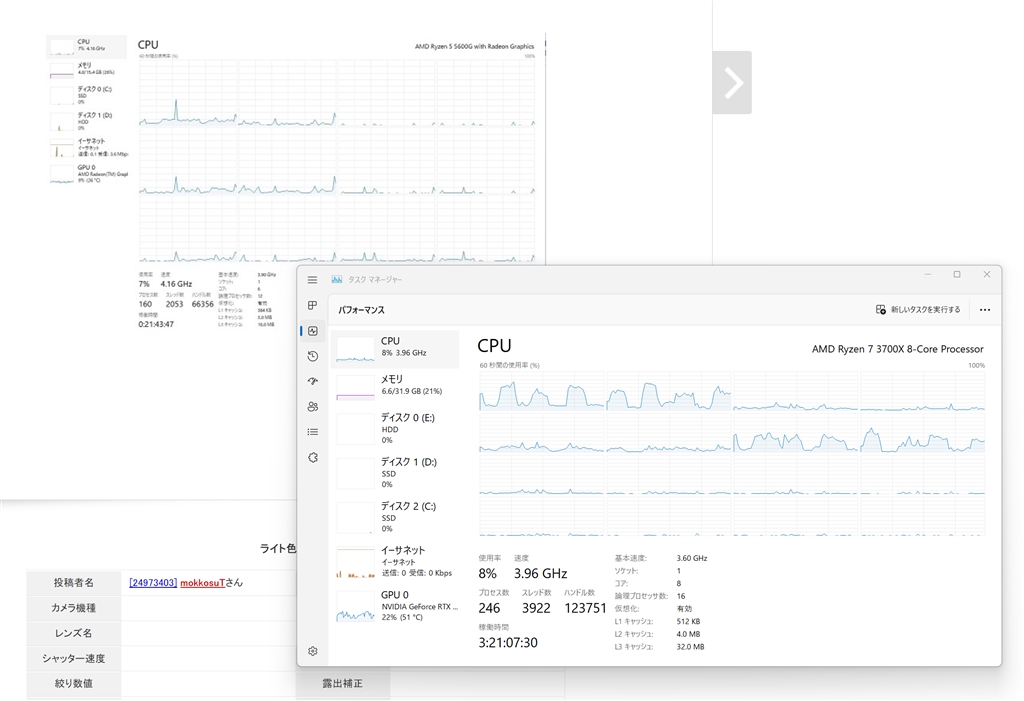Select メモリ 6.6/31.9 GB resource
Screen dimensions: 1024x701
[x=395, y=387]
